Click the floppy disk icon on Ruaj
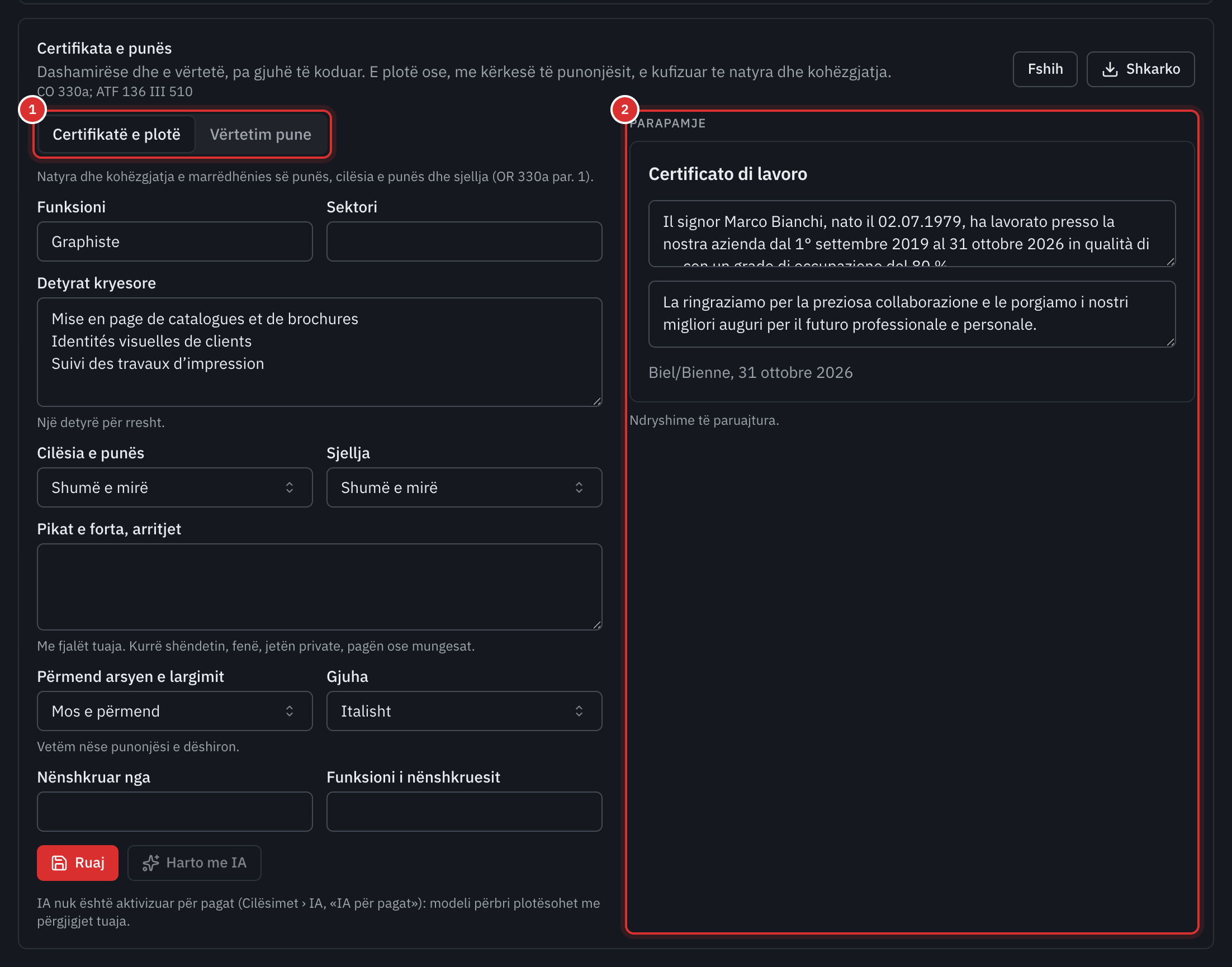 pos(59,863)
